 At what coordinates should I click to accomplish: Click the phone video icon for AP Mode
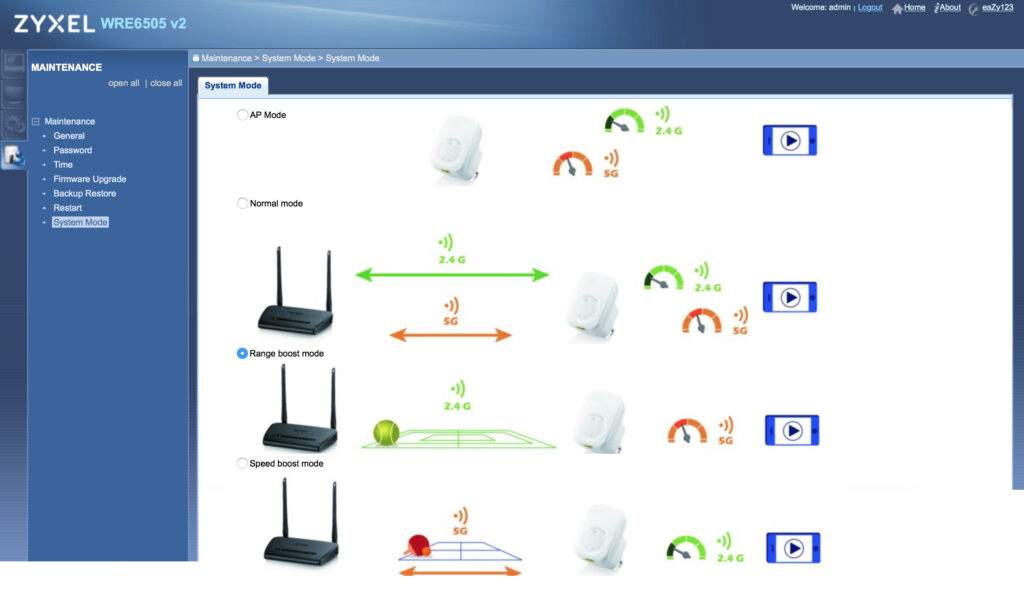pyautogui.click(x=790, y=141)
